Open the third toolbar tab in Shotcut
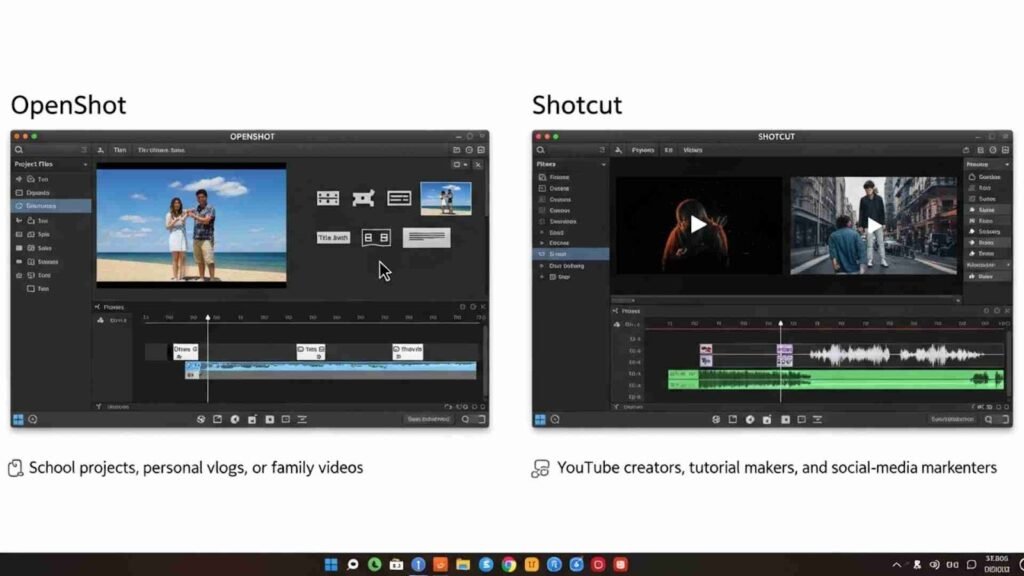This screenshot has height=576, width=1024. [x=693, y=150]
